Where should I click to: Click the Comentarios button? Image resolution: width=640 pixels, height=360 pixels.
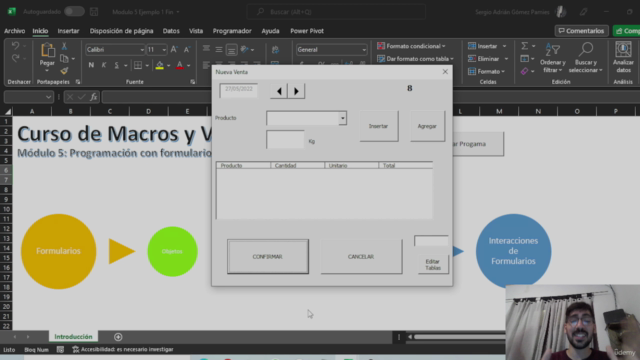[582, 31]
